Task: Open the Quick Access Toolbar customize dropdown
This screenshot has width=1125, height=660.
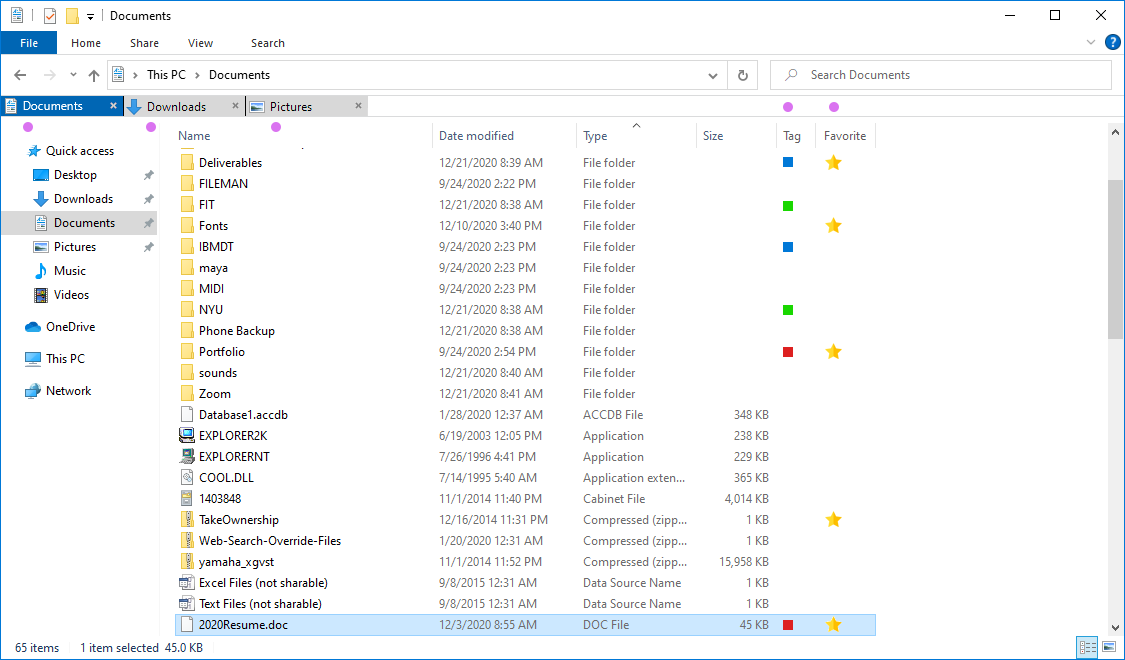Action: [x=90, y=16]
